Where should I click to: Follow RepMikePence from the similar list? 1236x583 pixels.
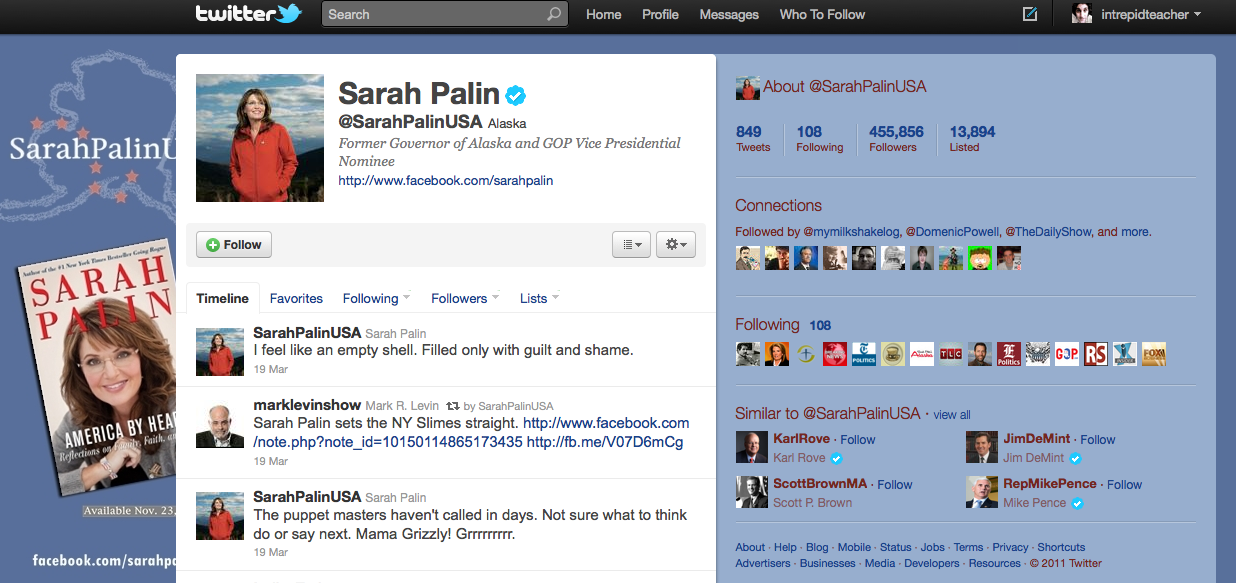pyautogui.click(x=1125, y=484)
